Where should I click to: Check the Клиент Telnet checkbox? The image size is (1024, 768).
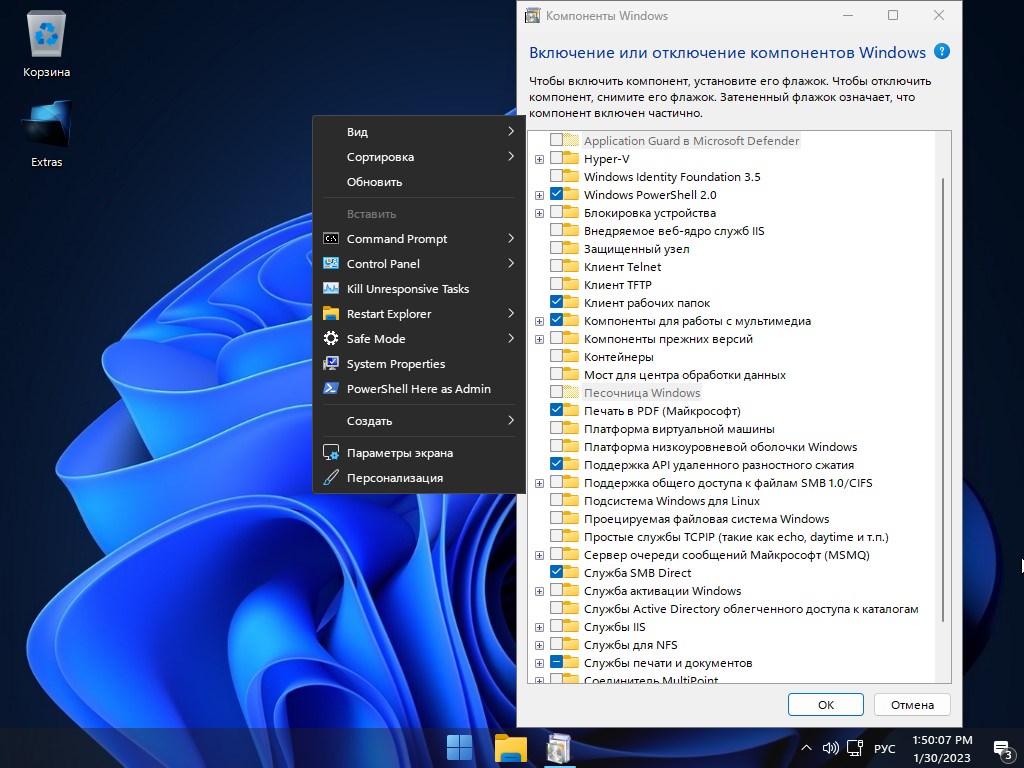(x=557, y=266)
